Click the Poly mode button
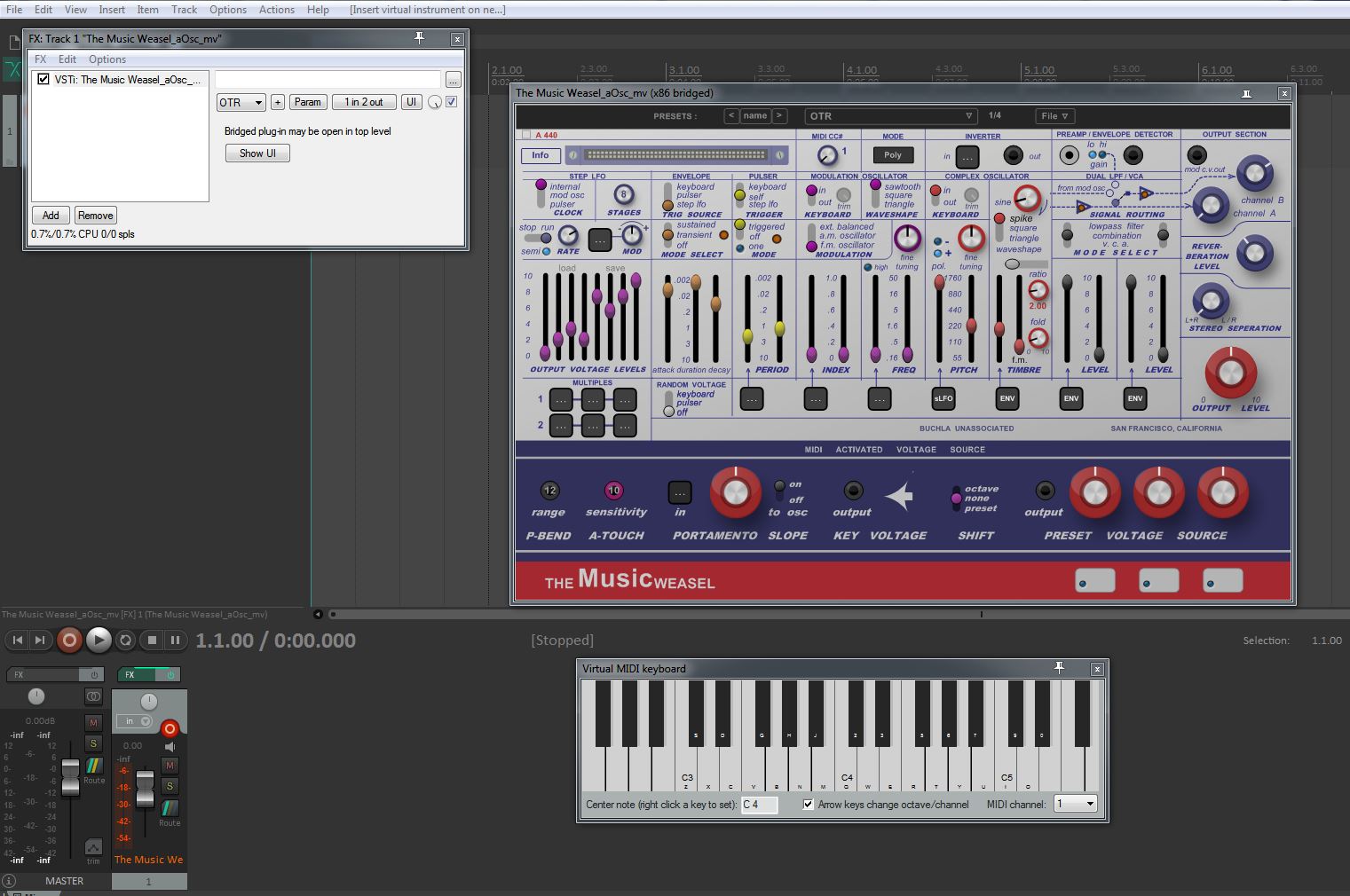This screenshot has width=1350, height=896. coord(893,155)
